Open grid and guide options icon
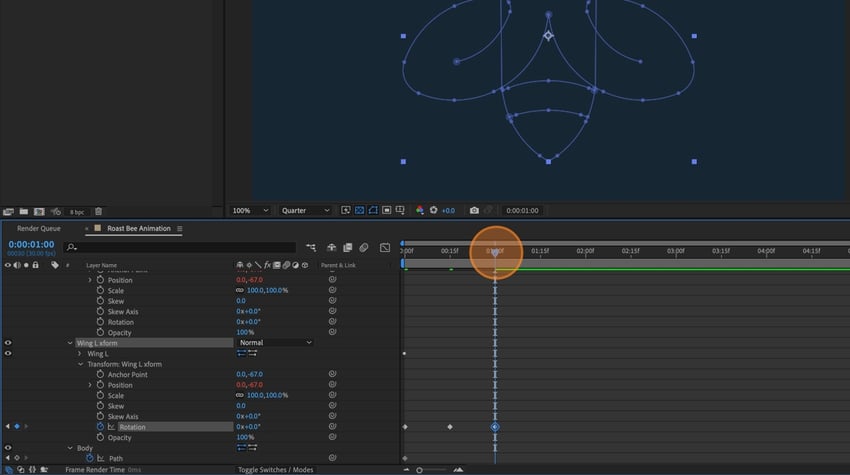 click(x=400, y=210)
